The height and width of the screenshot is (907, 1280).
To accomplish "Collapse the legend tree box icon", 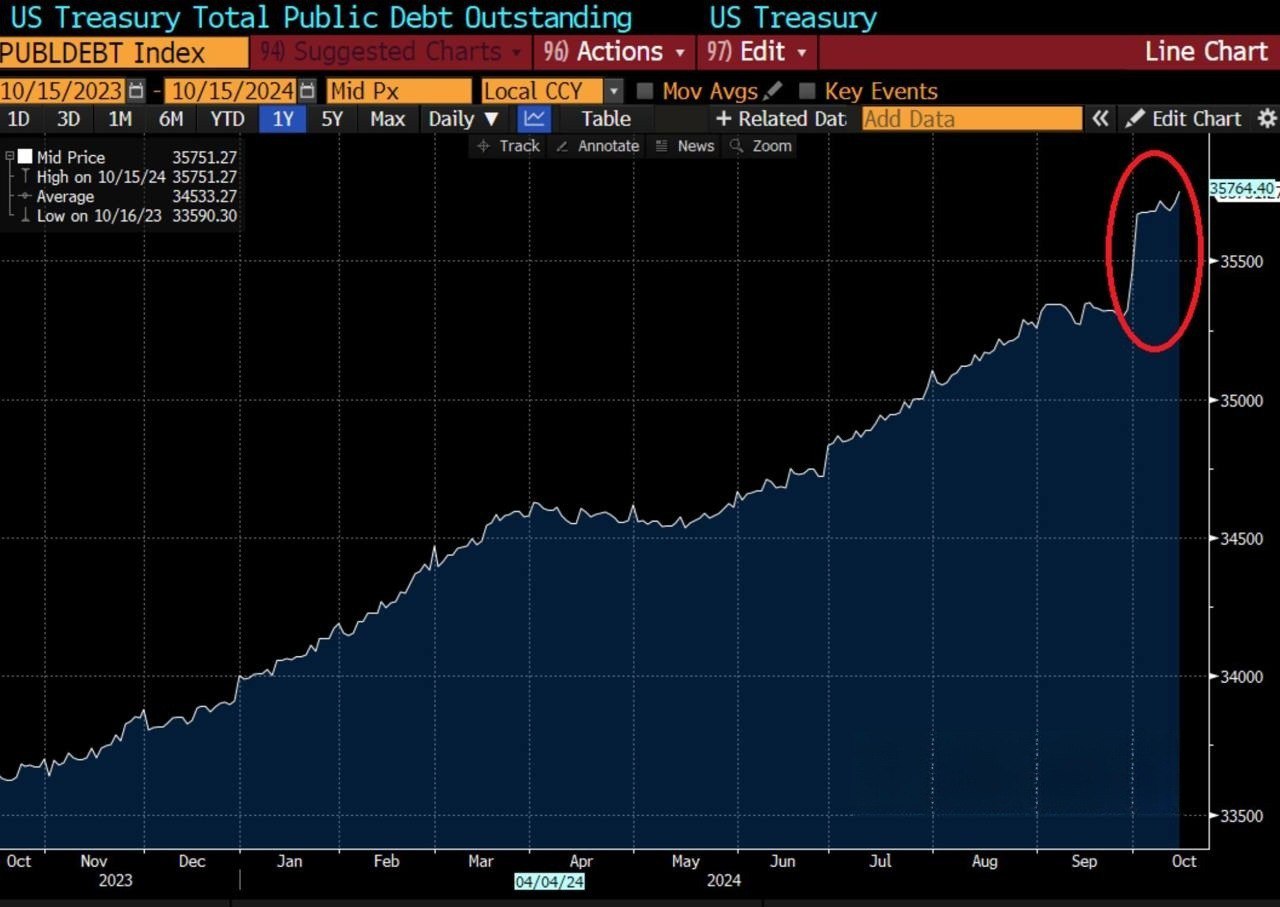I will coord(10,157).
